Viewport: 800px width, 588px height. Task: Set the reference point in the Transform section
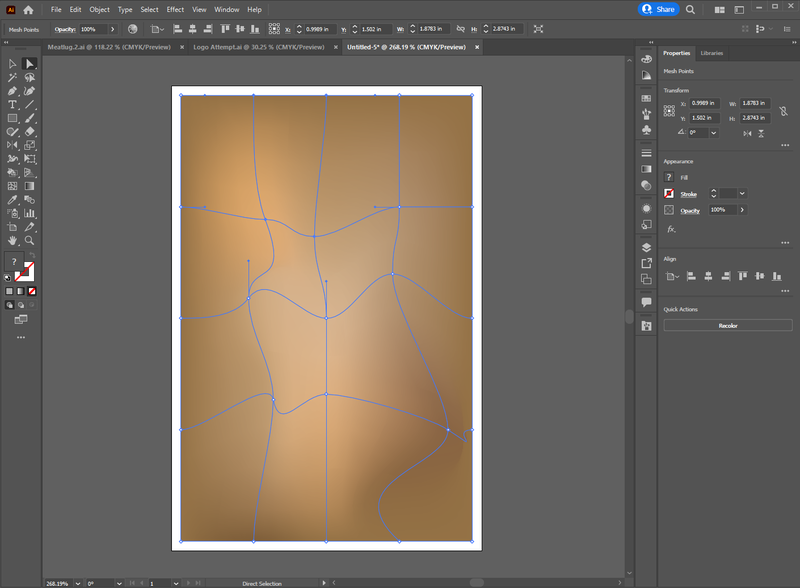pos(670,110)
